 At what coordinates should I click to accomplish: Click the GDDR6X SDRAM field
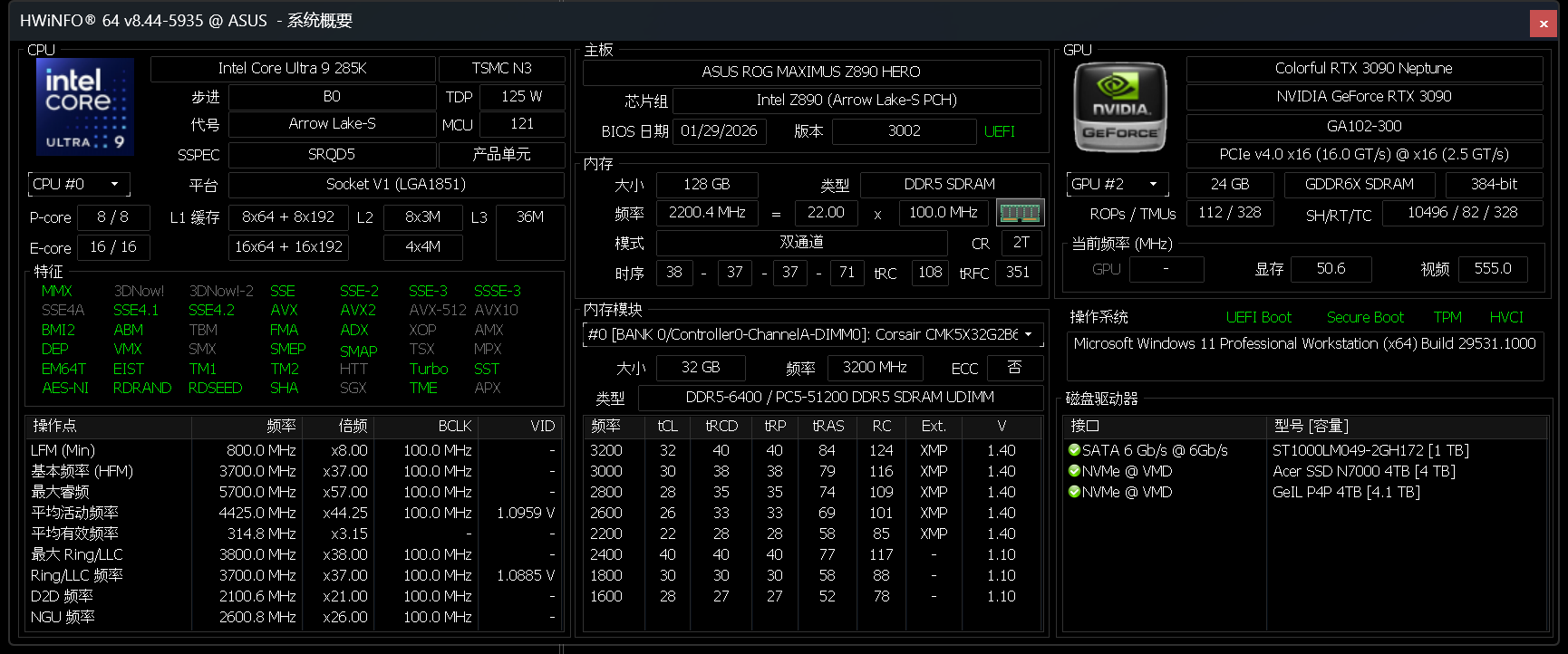tap(1360, 185)
